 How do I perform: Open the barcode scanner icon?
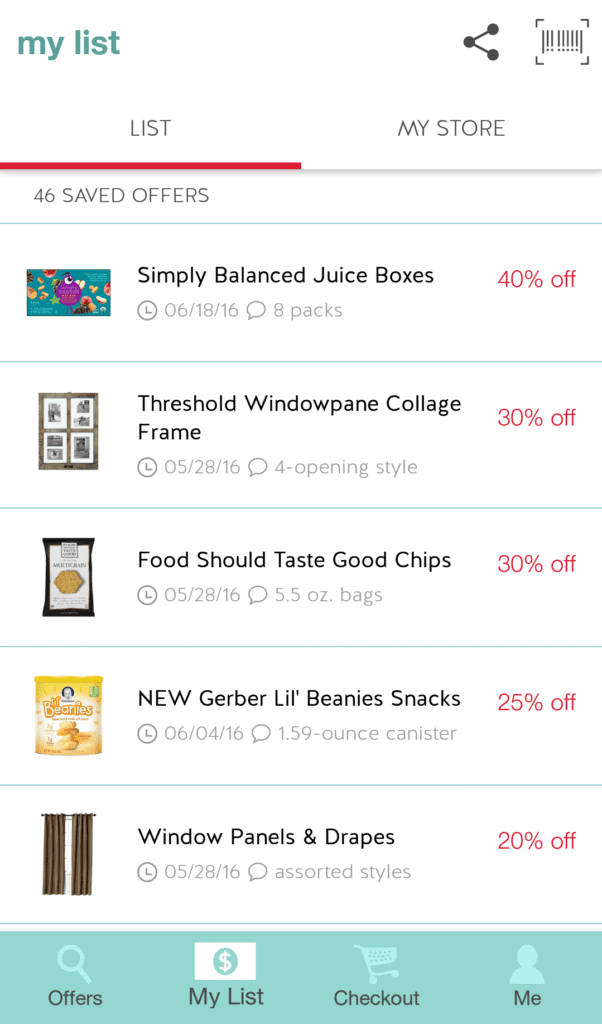[561, 42]
